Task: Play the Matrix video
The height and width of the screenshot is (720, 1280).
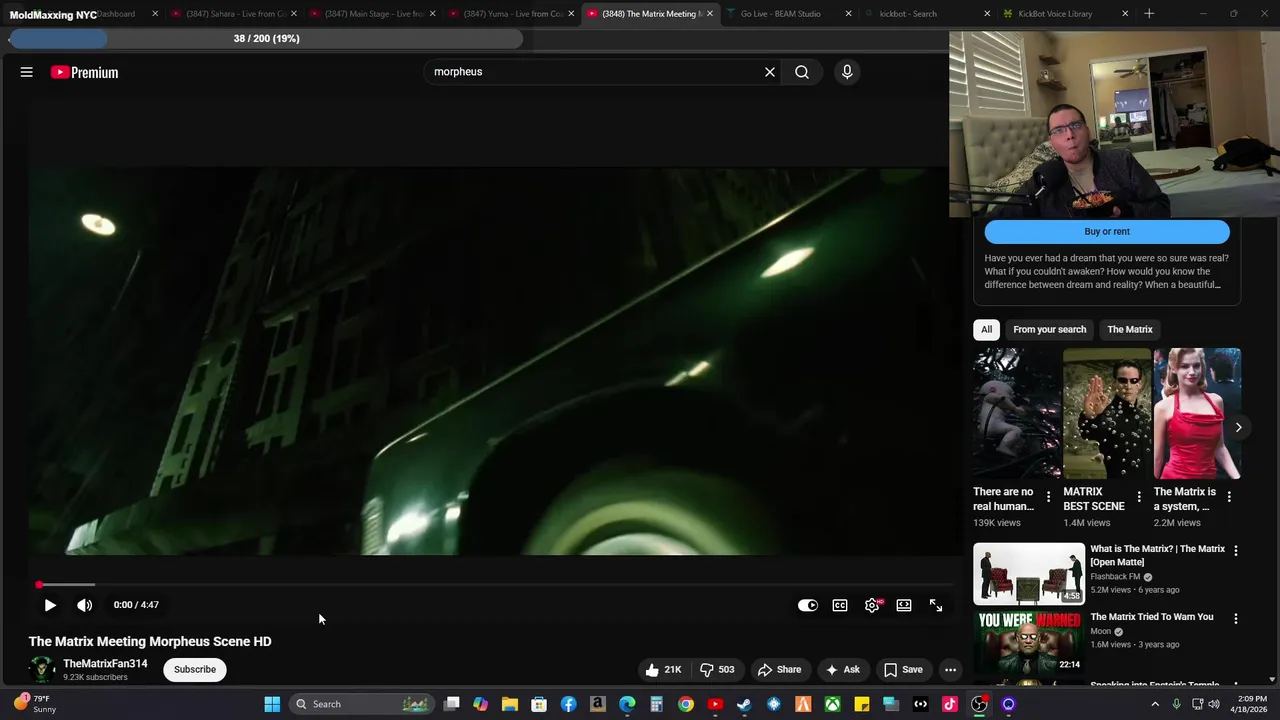Action: pyautogui.click(x=50, y=605)
